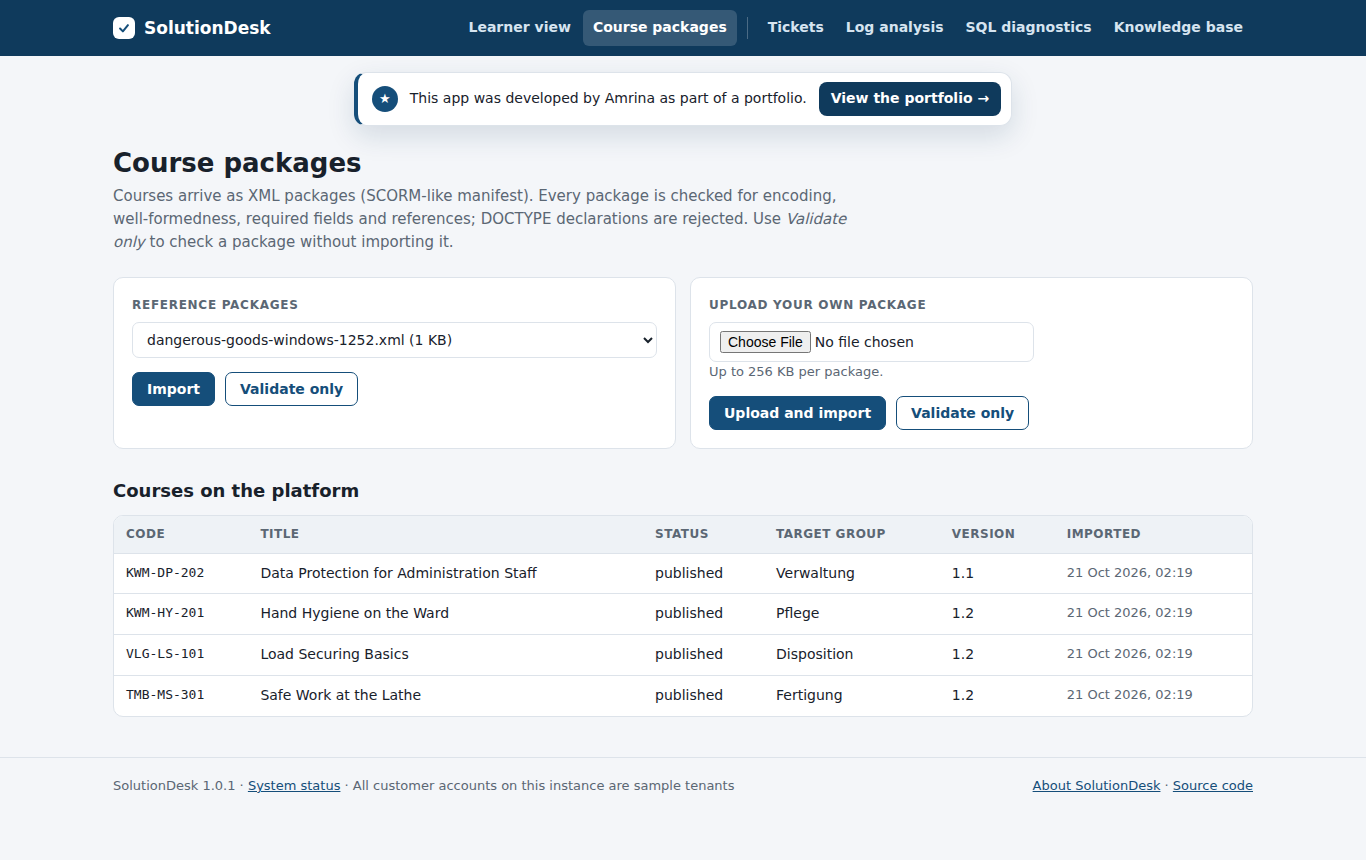Viewport: 1366px width, 860px height.
Task: Click No file chosen text
Action: pyautogui.click(x=864, y=342)
